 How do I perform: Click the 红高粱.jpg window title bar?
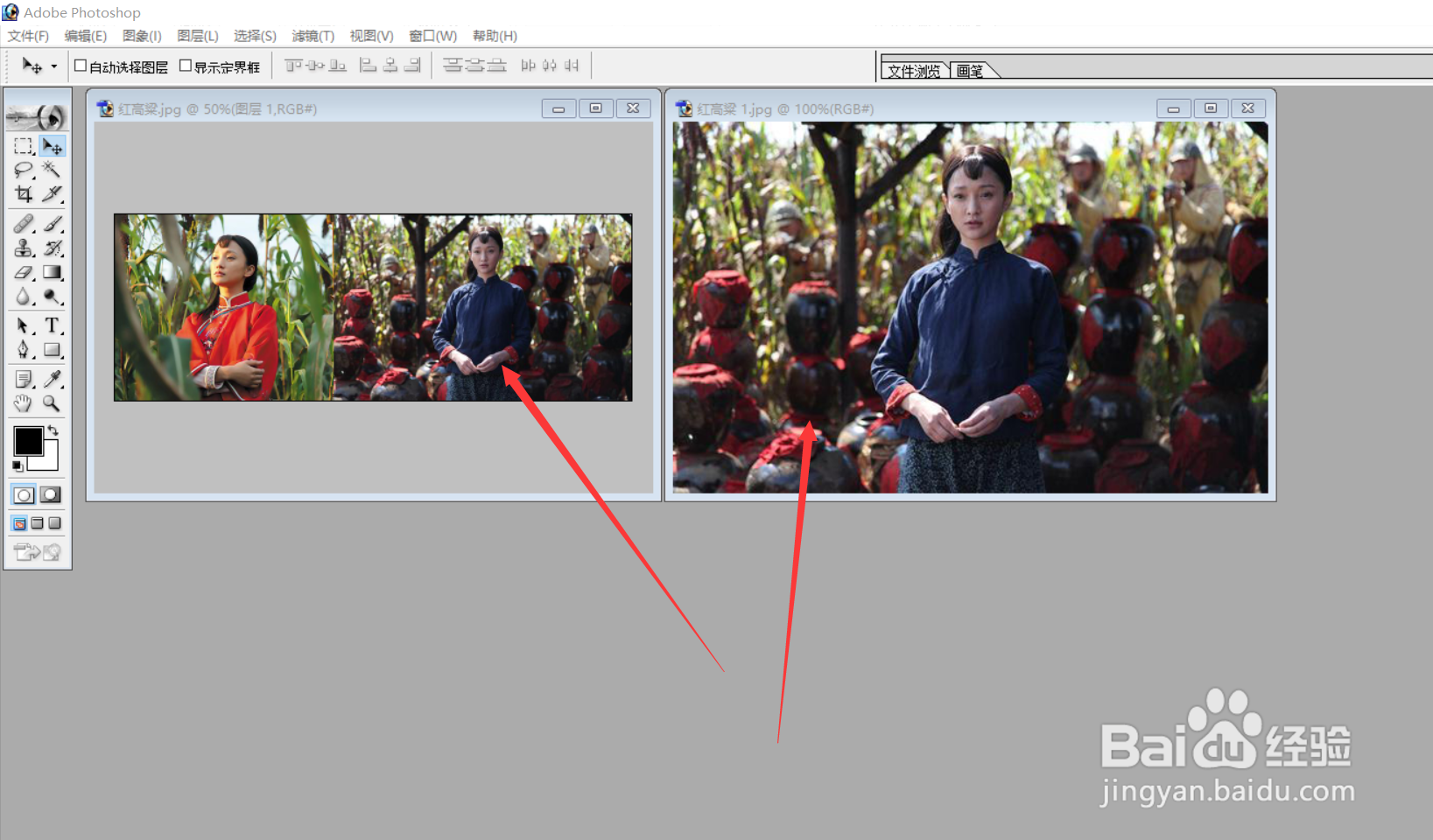(x=373, y=108)
